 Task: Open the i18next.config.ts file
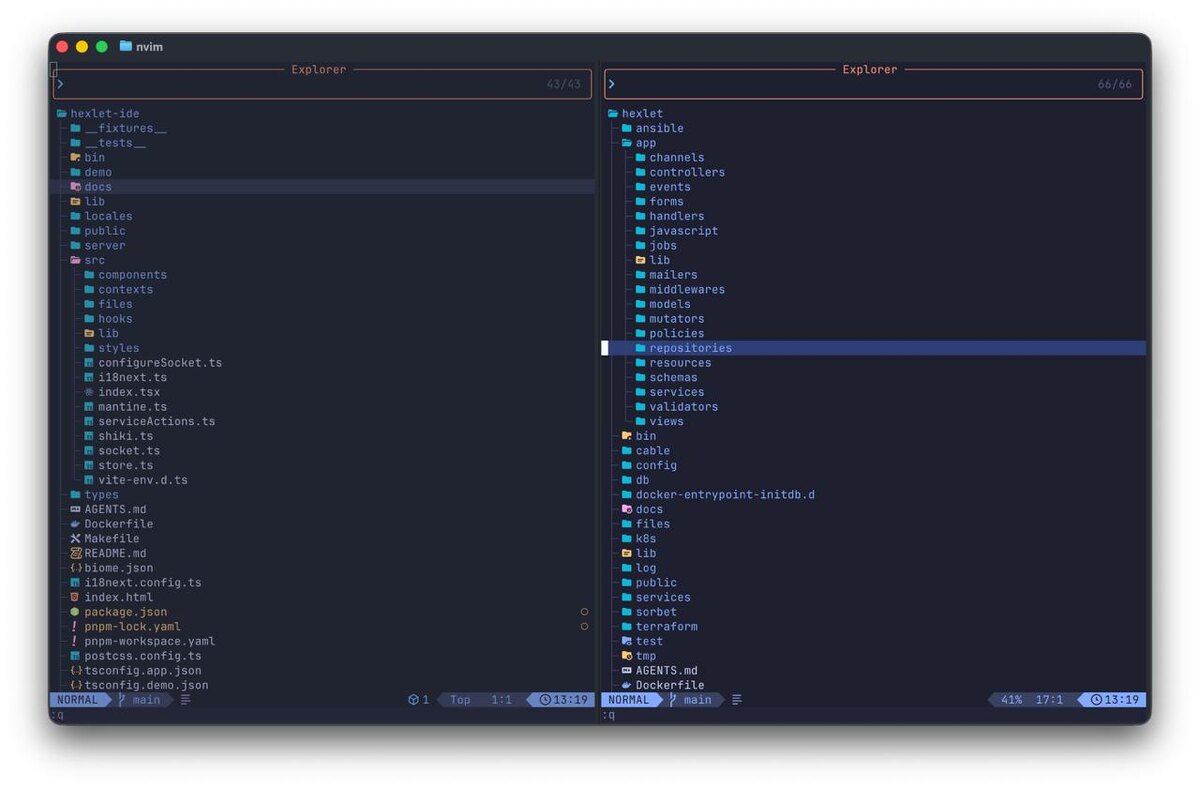pos(143,583)
